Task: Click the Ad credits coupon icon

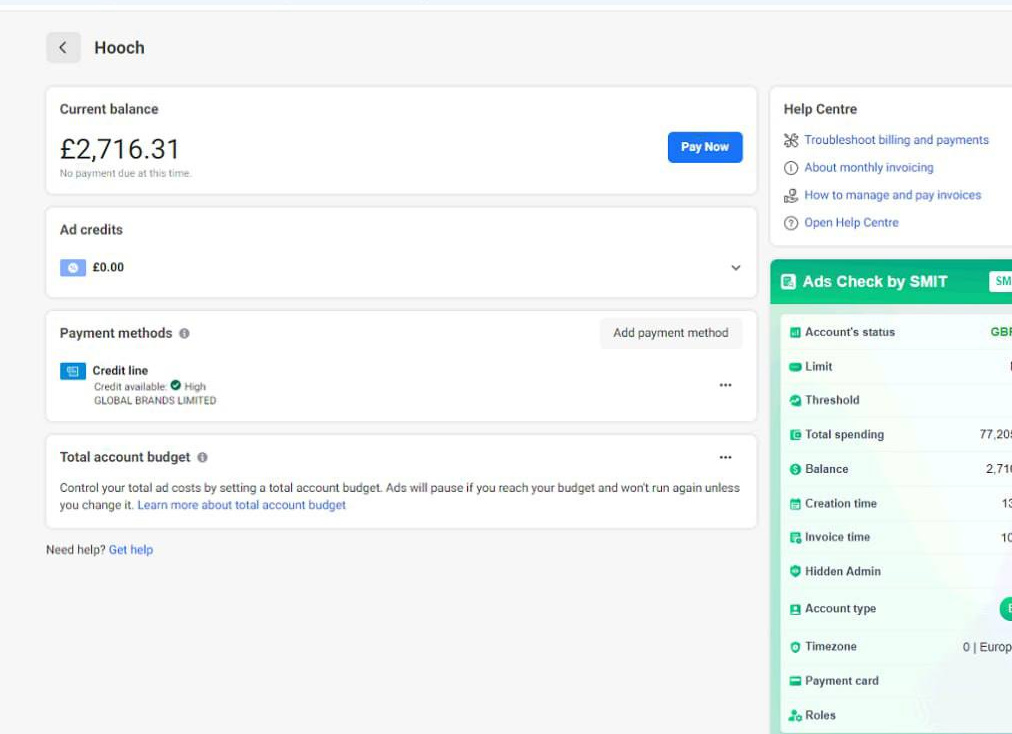Action: (73, 268)
